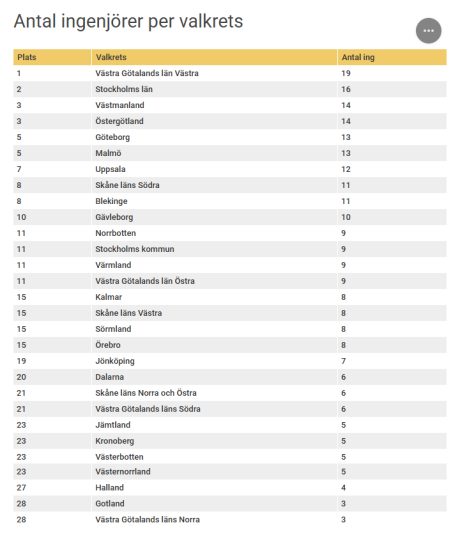
Task: Click the Gävleborg valkrets cell
Action: pyautogui.click(x=214, y=217)
